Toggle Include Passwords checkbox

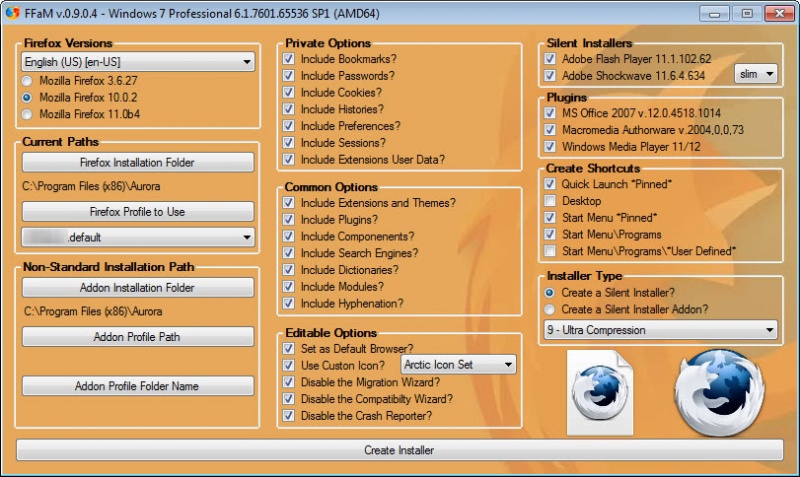tap(289, 76)
